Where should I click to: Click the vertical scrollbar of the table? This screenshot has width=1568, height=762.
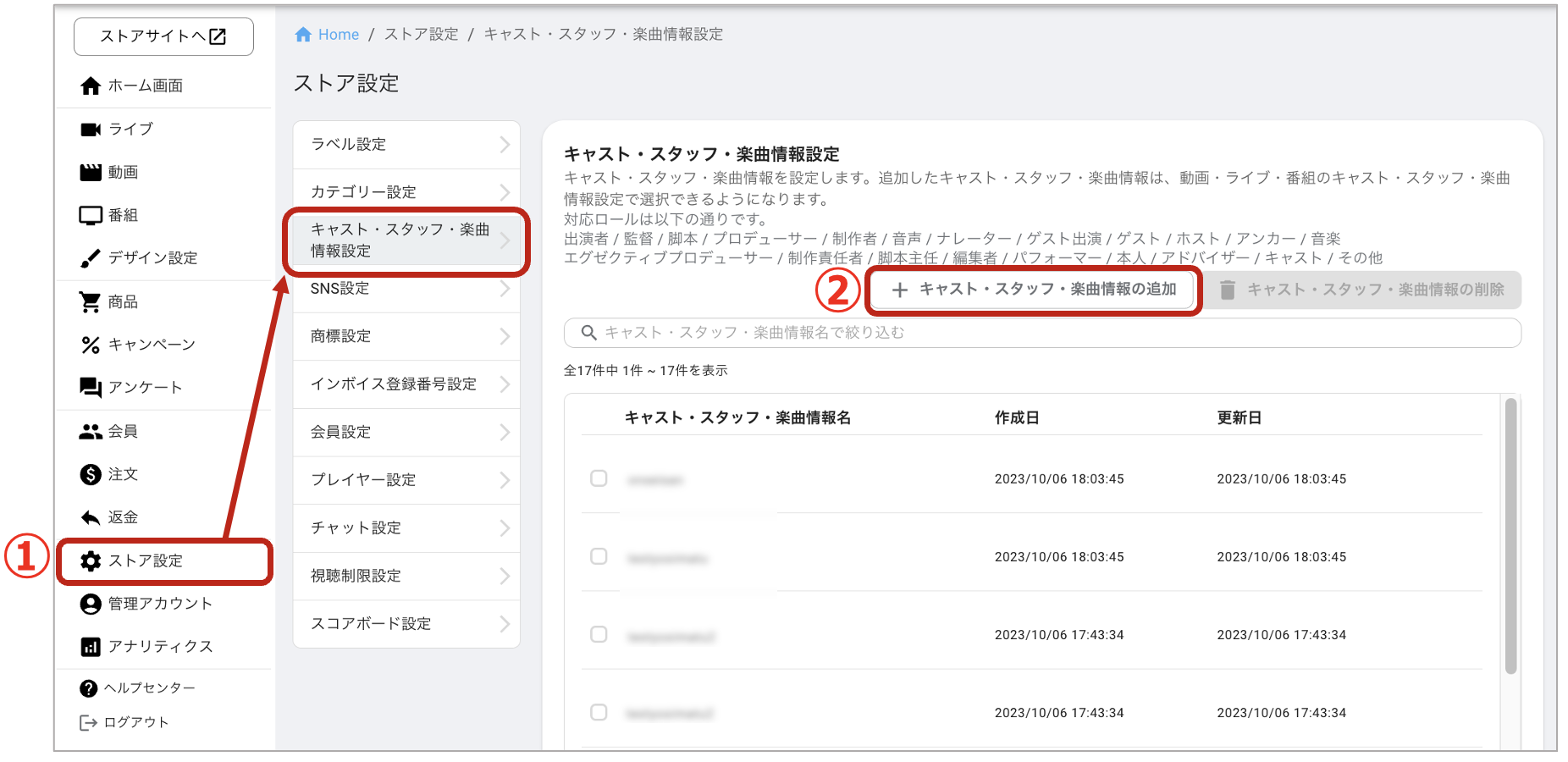(x=1510, y=536)
